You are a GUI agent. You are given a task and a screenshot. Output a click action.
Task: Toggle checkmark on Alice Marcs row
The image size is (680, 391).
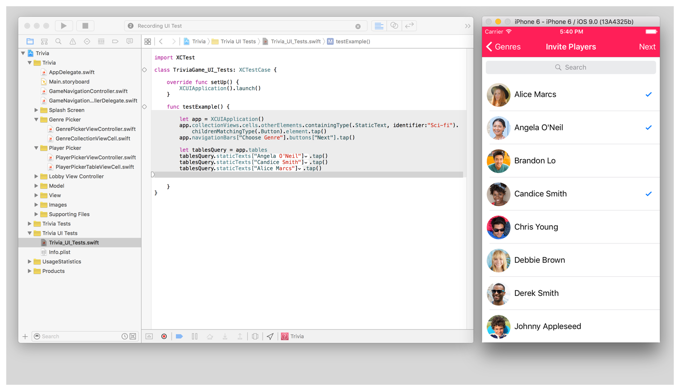[571, 94]
